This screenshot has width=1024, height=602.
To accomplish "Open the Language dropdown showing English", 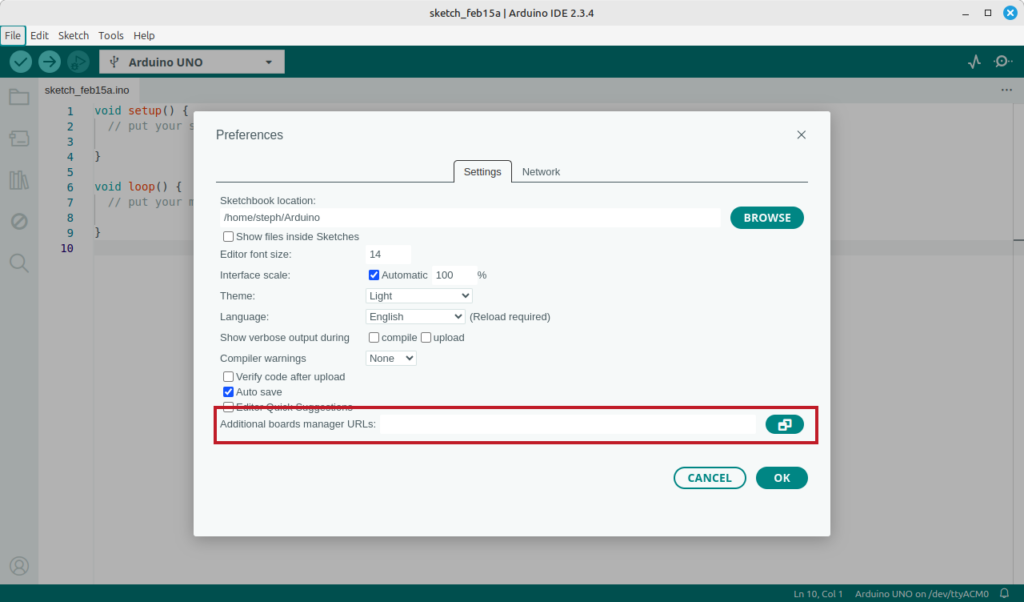I will tap(415, 317).
